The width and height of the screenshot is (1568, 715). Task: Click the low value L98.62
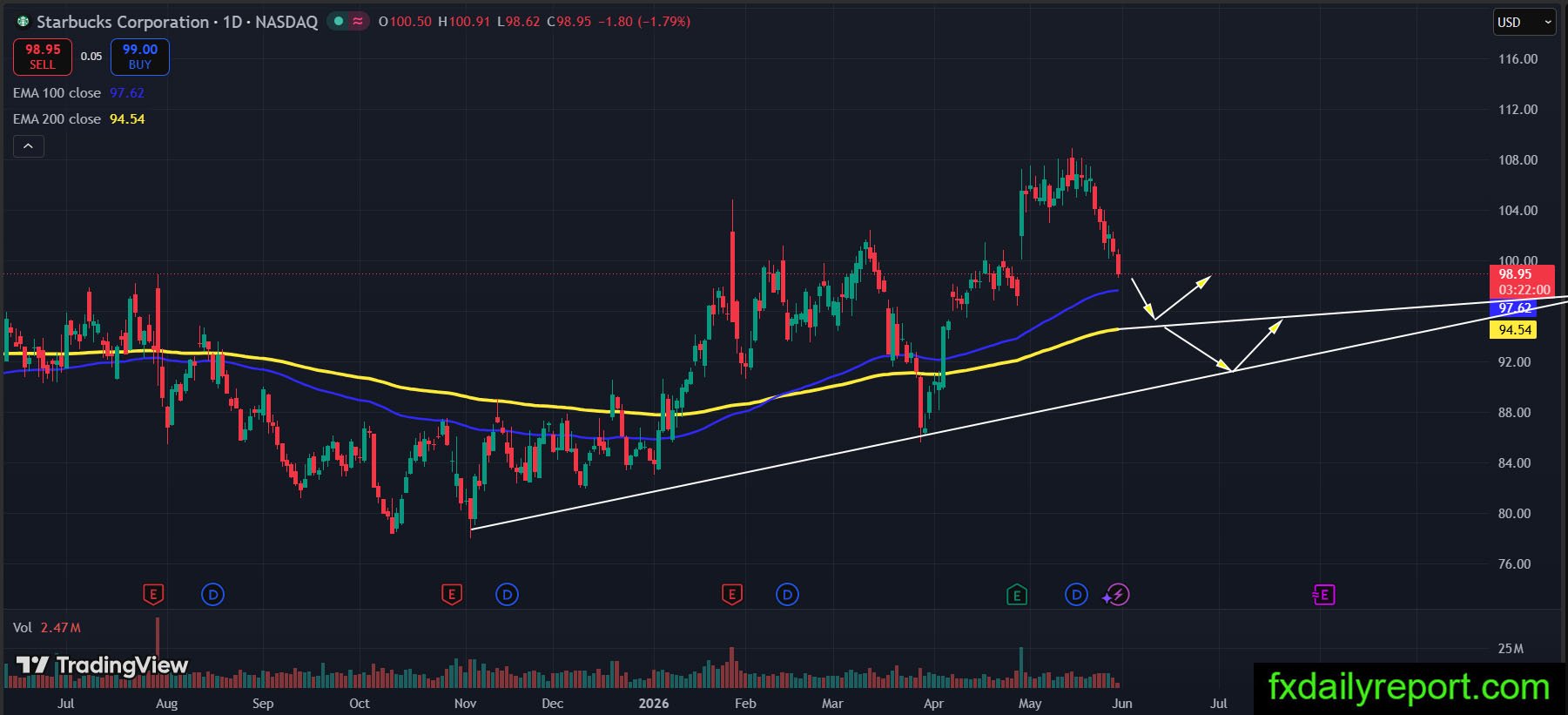pyautogui.click(x=519, y=22)
